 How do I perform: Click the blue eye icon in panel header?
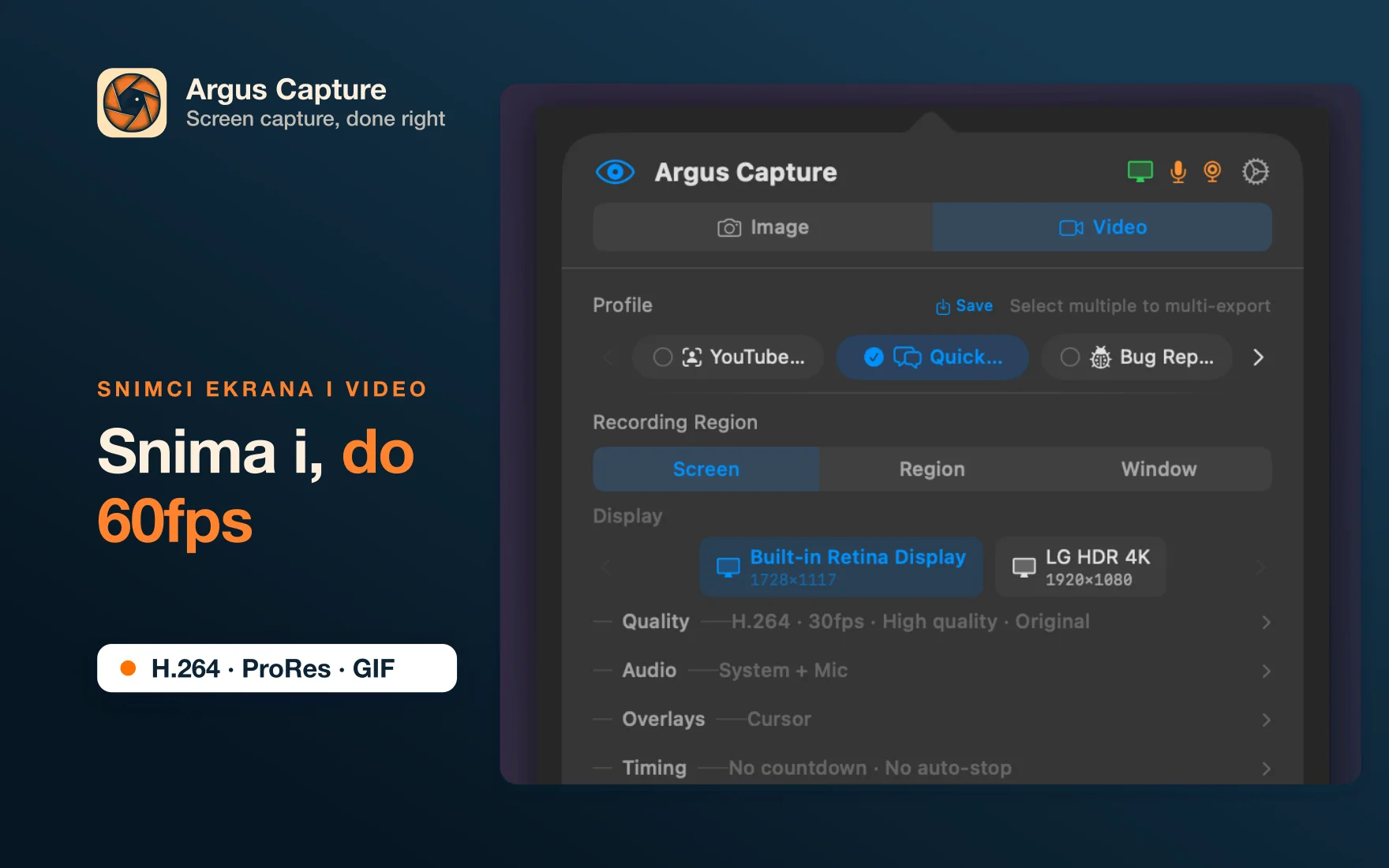pyautogui.click(x=615, y=172)
